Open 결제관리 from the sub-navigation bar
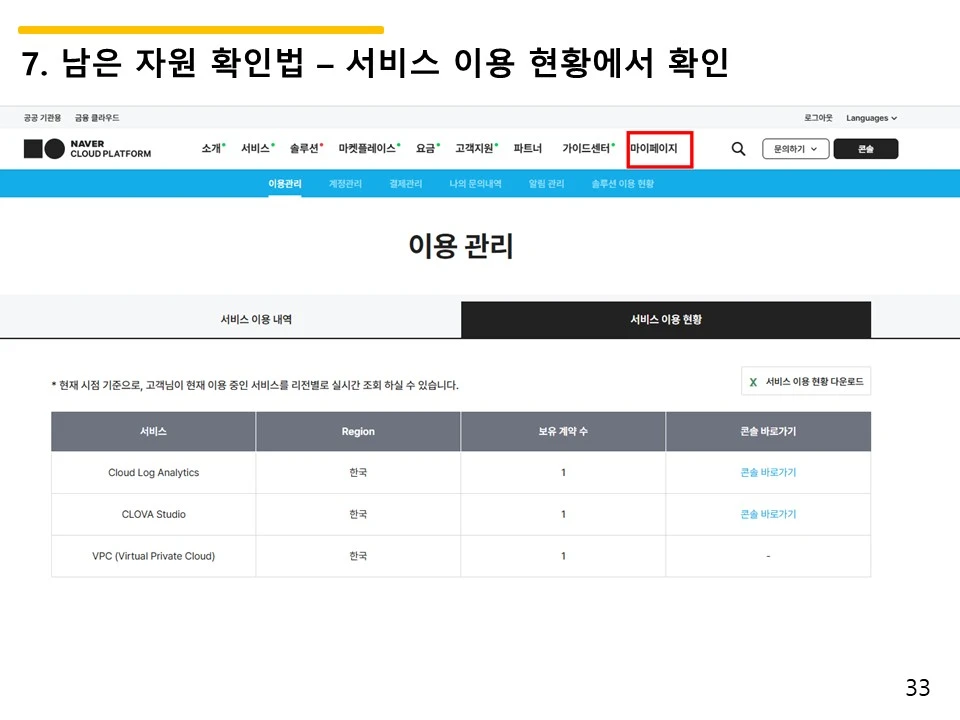 pos(404,183)
